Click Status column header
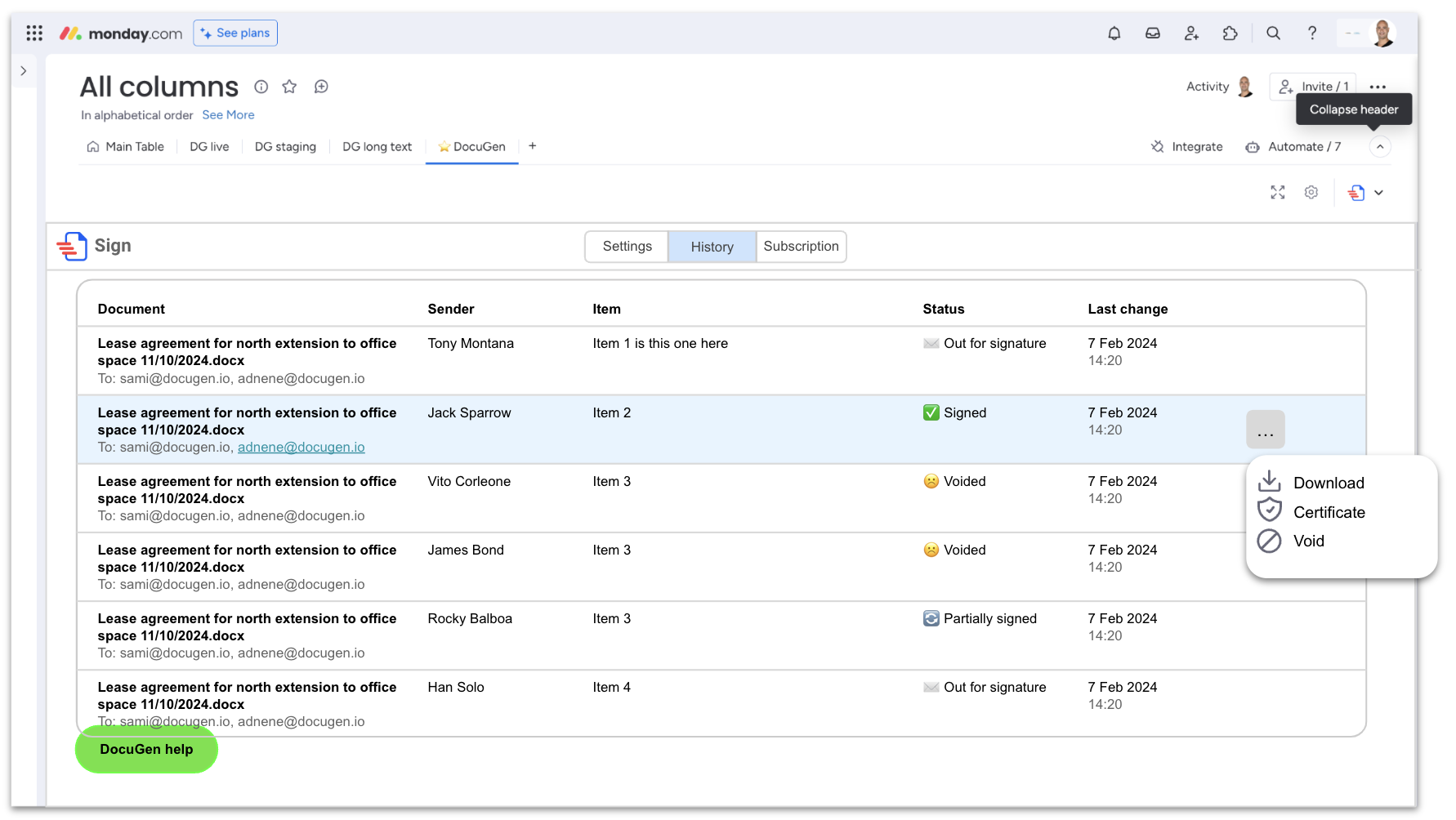Image resolution: width=1456 pixels, height=820 pixels. pos(944,309)
